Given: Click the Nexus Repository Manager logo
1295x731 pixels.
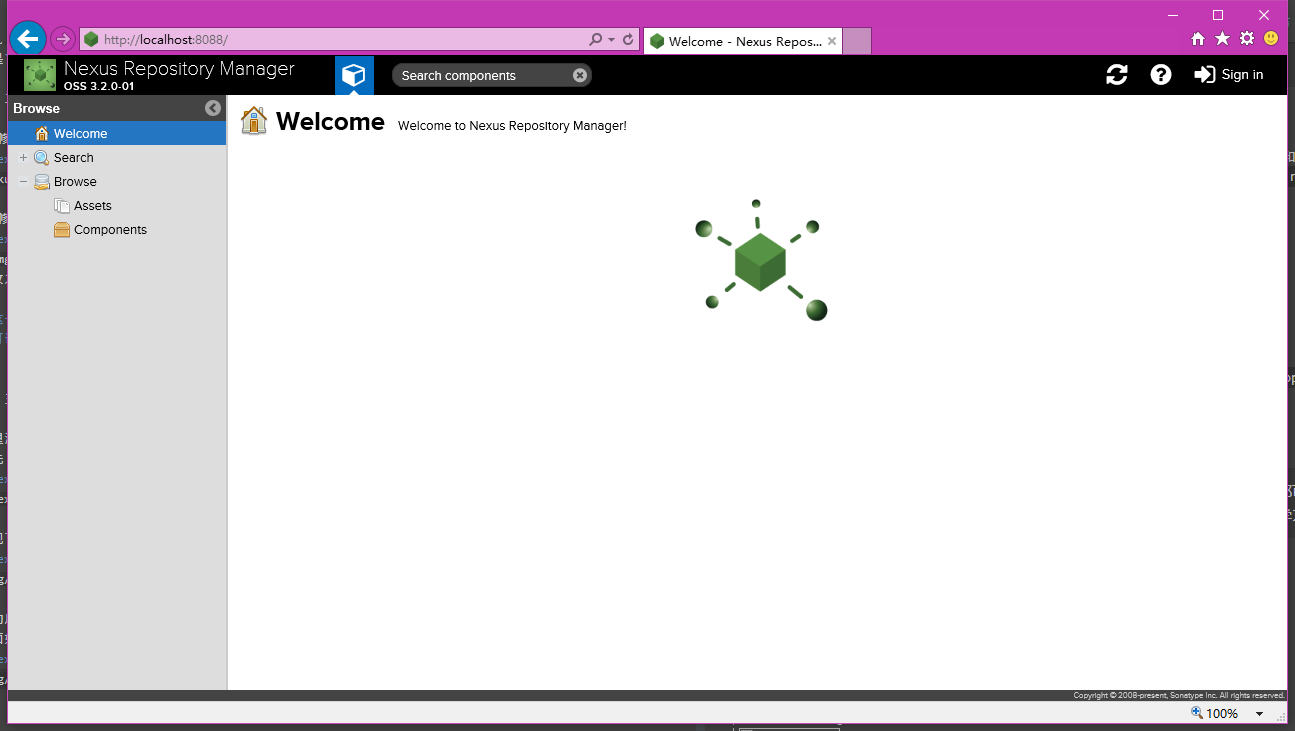Looking at the screenshot, I should (x=40, y=75).
